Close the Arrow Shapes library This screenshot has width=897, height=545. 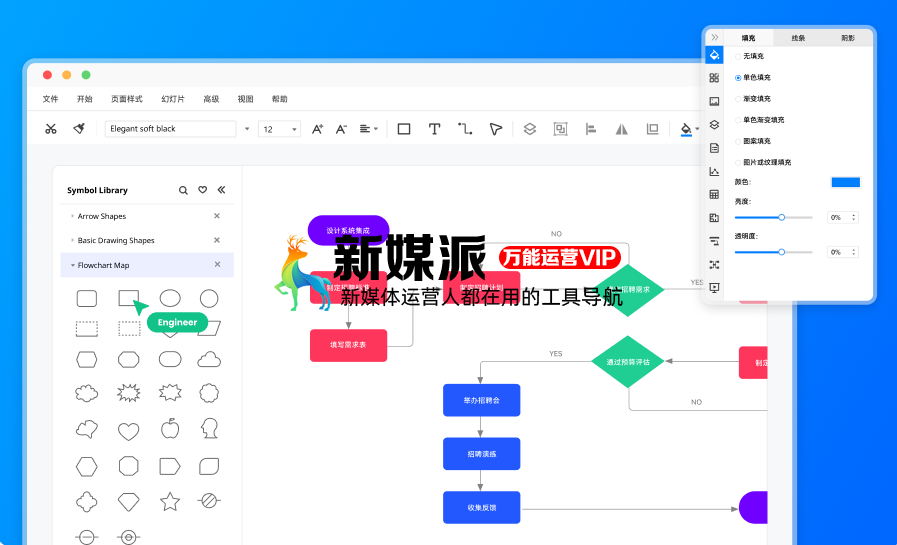217,216
